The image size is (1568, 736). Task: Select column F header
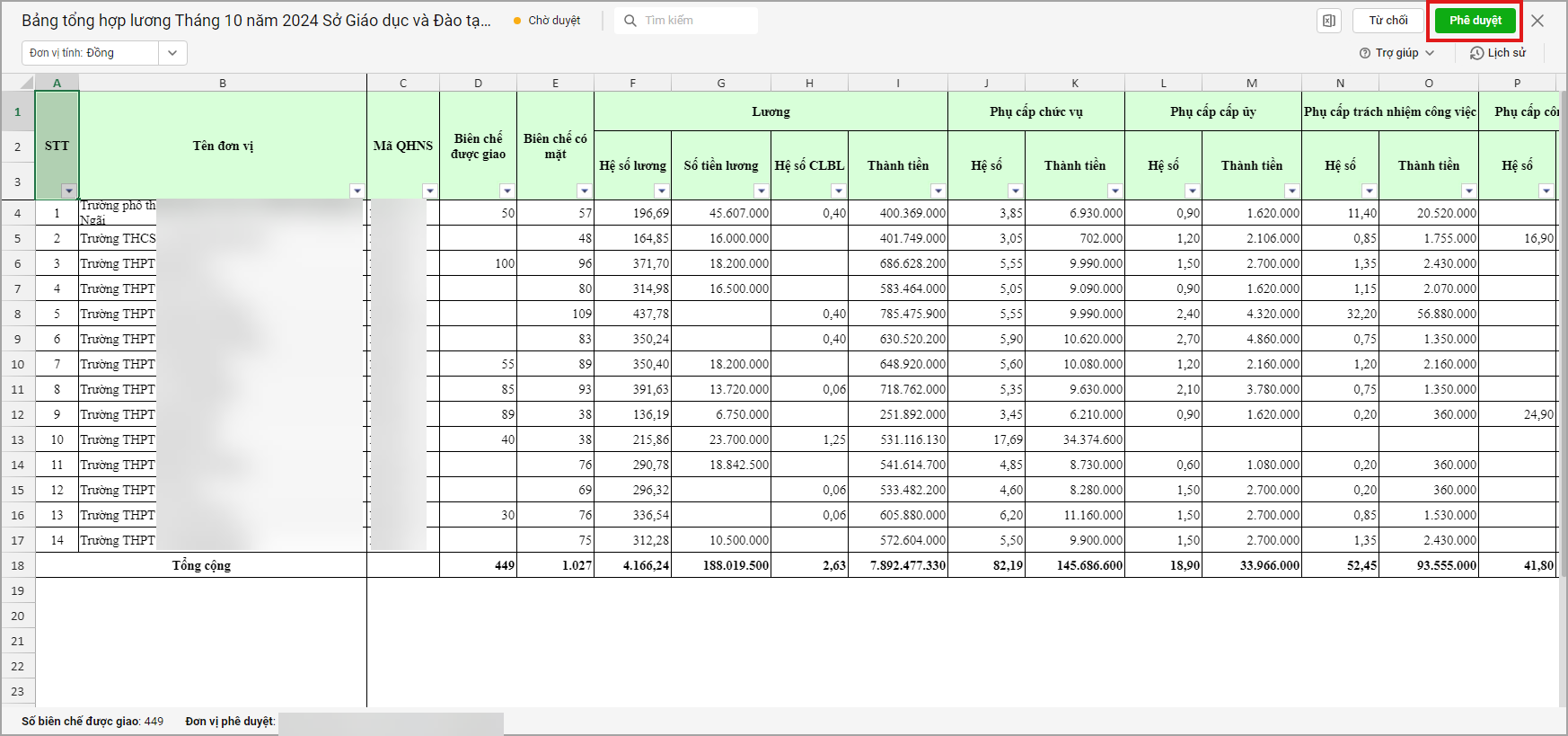tap(632, 83)
